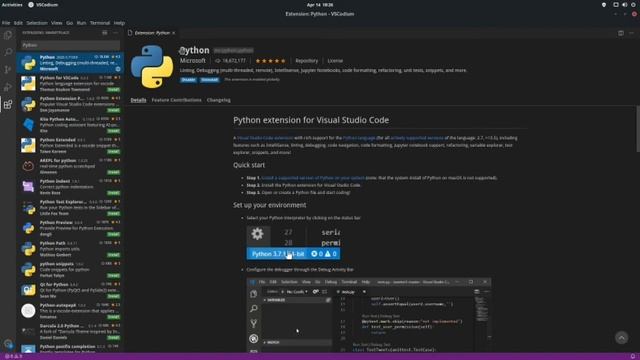Click the Python language link in description

359,138
